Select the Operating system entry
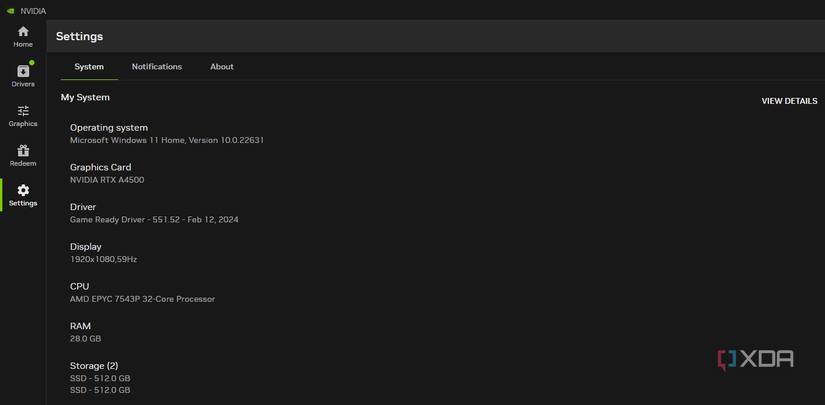This screenshot has width=825, height=405. [109, 128]
